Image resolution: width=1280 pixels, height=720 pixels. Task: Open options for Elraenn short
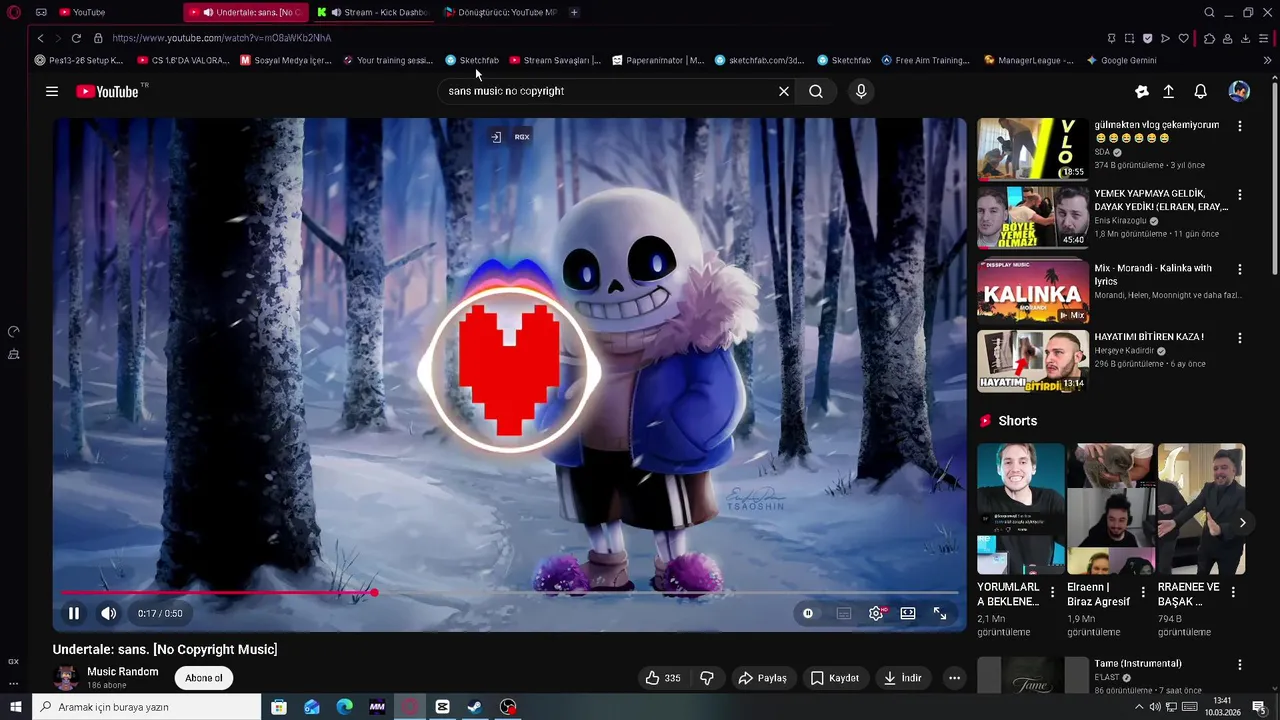(x=1143, y=592)
